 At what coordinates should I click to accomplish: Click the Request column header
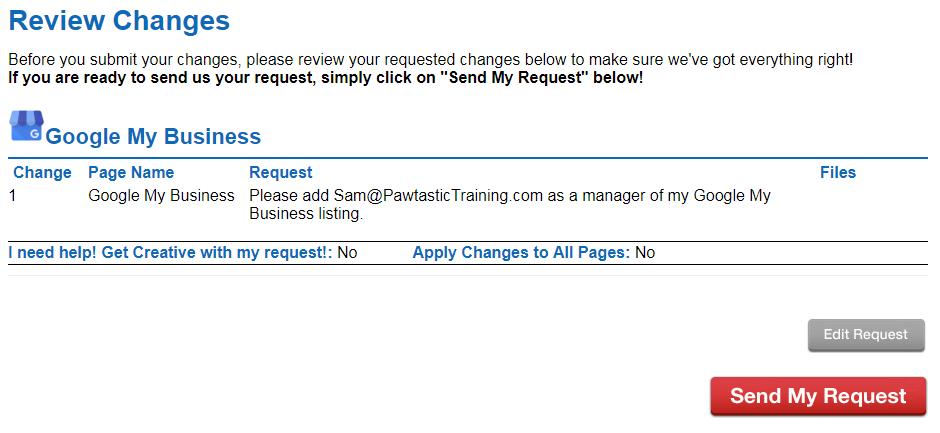click(281, 173)
